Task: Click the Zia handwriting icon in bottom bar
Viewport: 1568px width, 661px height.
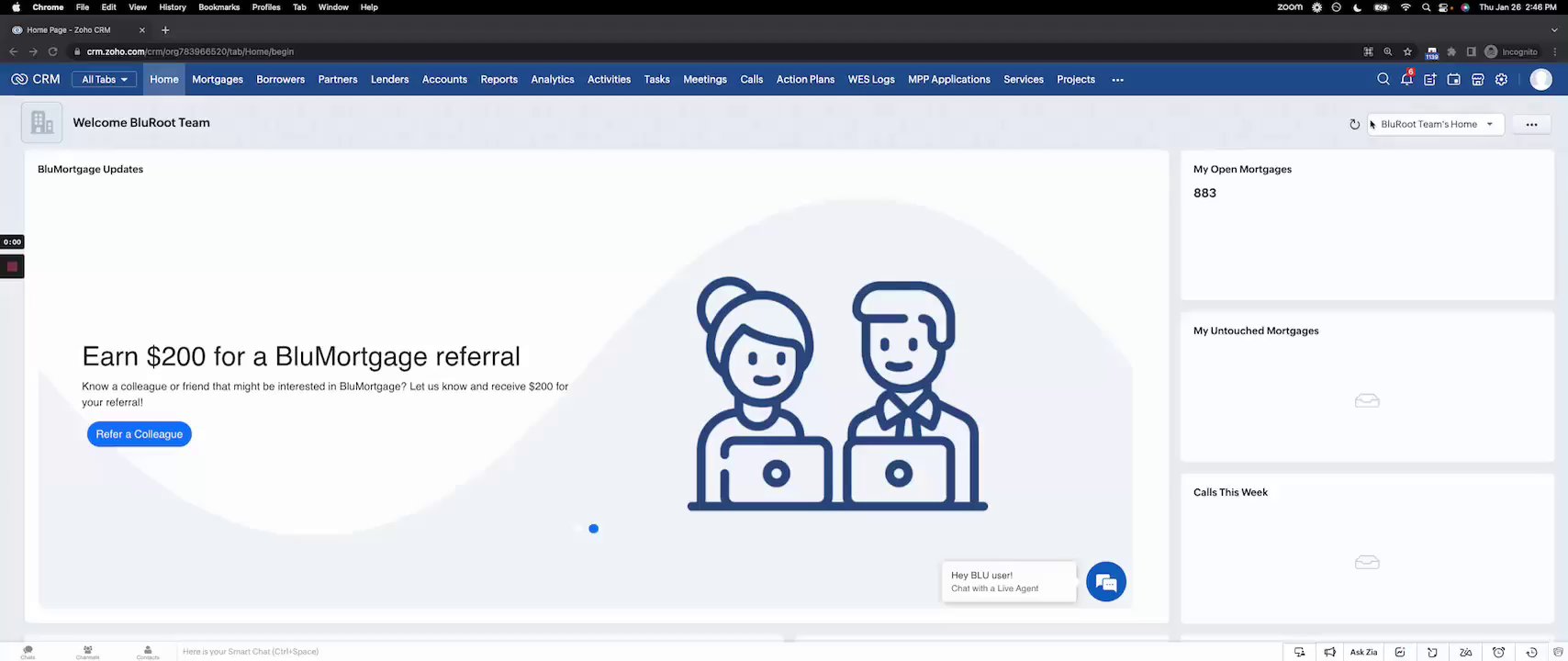Action: pos(1465,652)
